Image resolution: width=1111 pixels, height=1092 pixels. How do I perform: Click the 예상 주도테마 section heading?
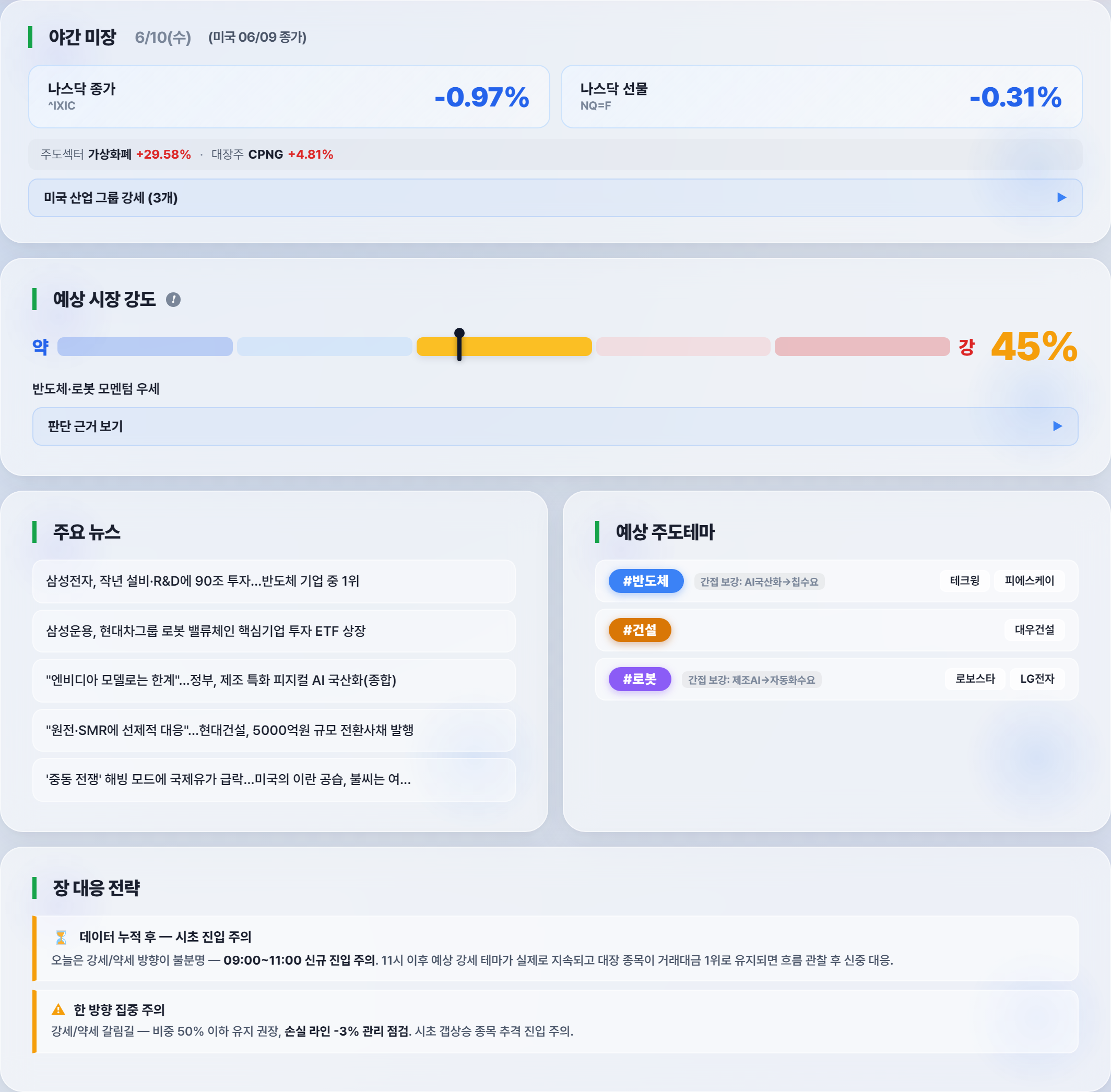coord(665,532)
